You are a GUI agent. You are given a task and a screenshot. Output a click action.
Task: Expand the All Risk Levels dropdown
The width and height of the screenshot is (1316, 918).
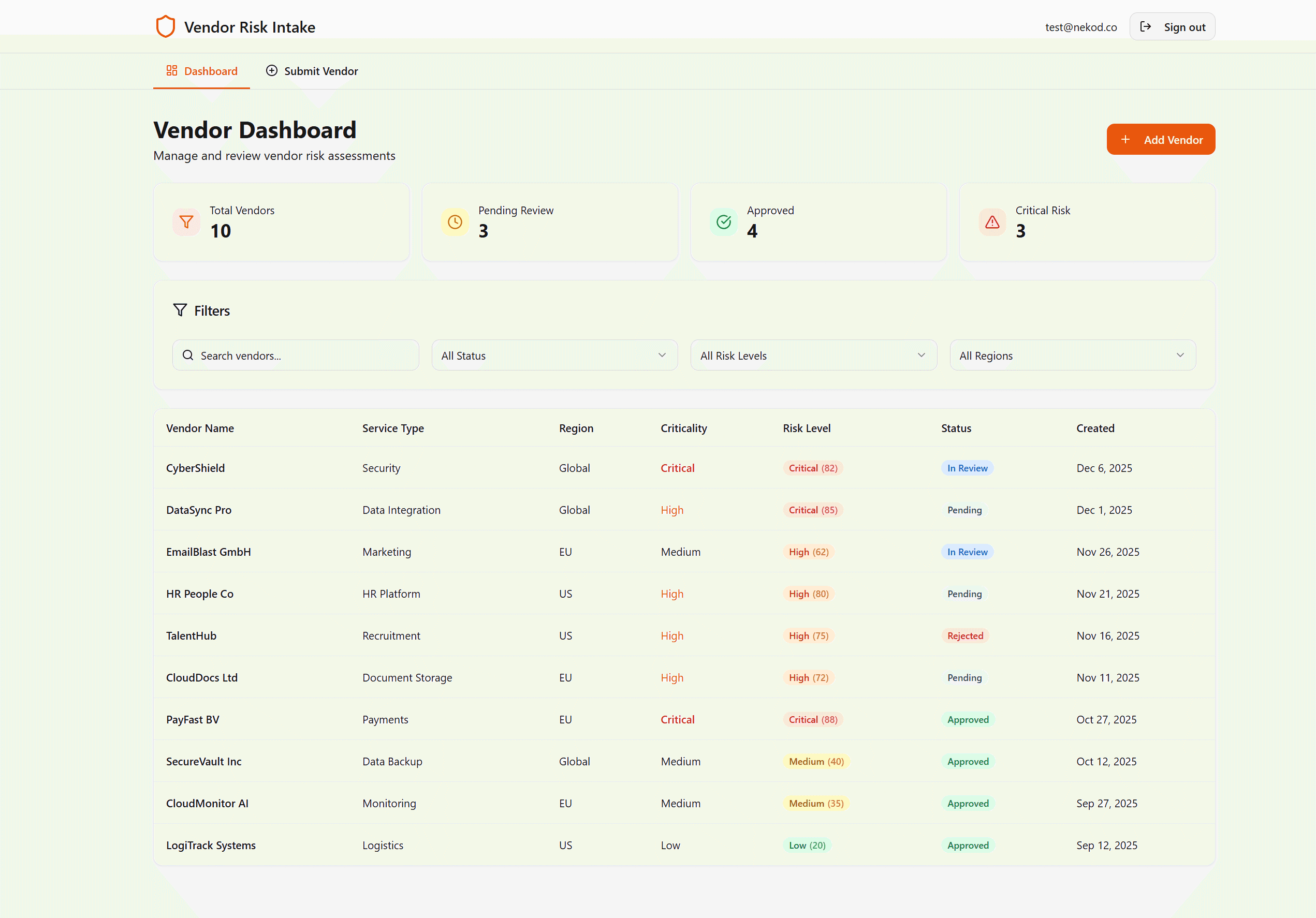813,356
